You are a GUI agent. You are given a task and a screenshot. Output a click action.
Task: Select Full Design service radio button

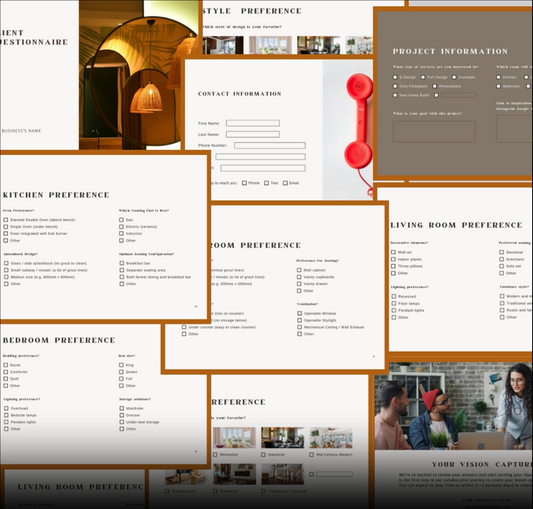pyautogui.click(x=423, y=77)
